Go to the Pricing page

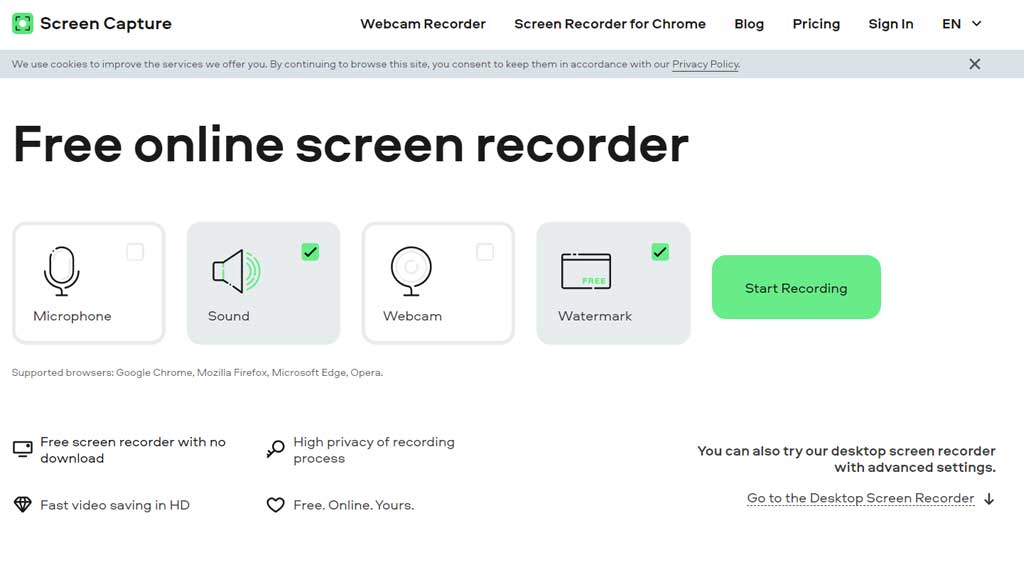816,24
